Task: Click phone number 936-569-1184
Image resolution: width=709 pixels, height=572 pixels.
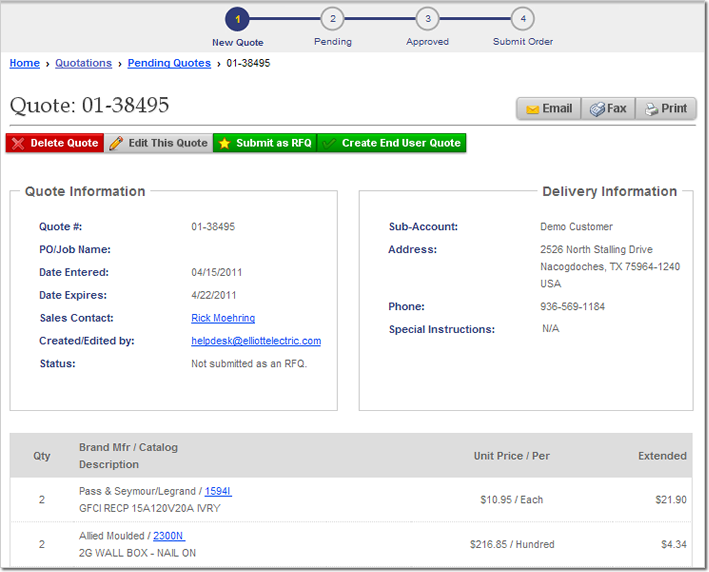Action: pos(572,307)
